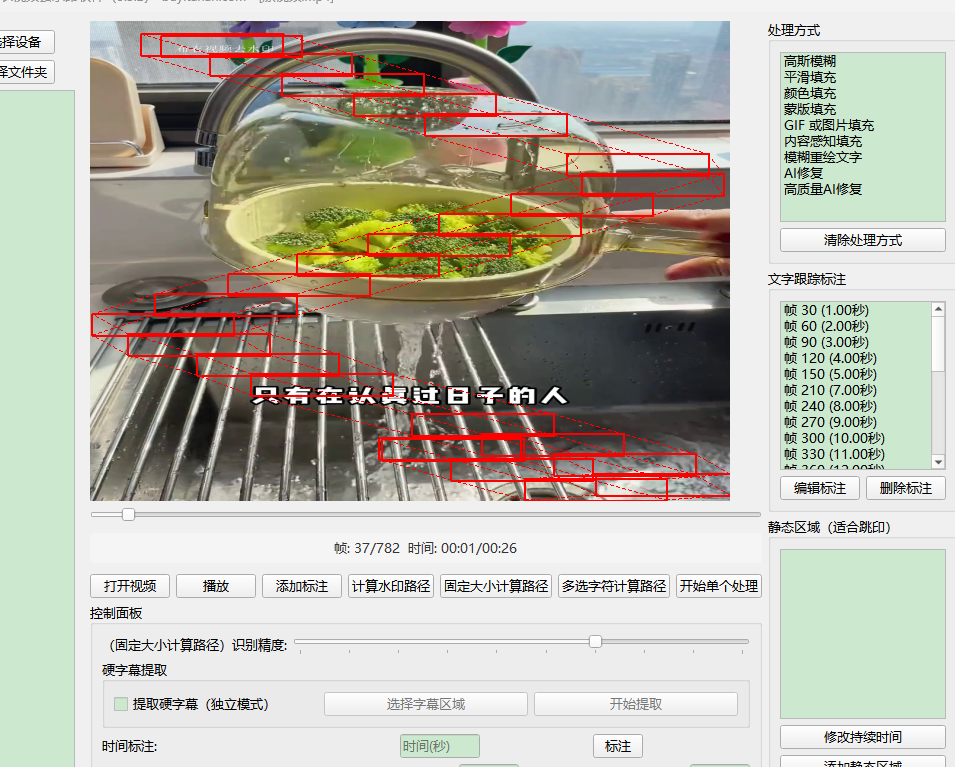Select annotation 帧 330 (11.00秒)
Viewport: 955px width, 767px height.
coord(834,454)
